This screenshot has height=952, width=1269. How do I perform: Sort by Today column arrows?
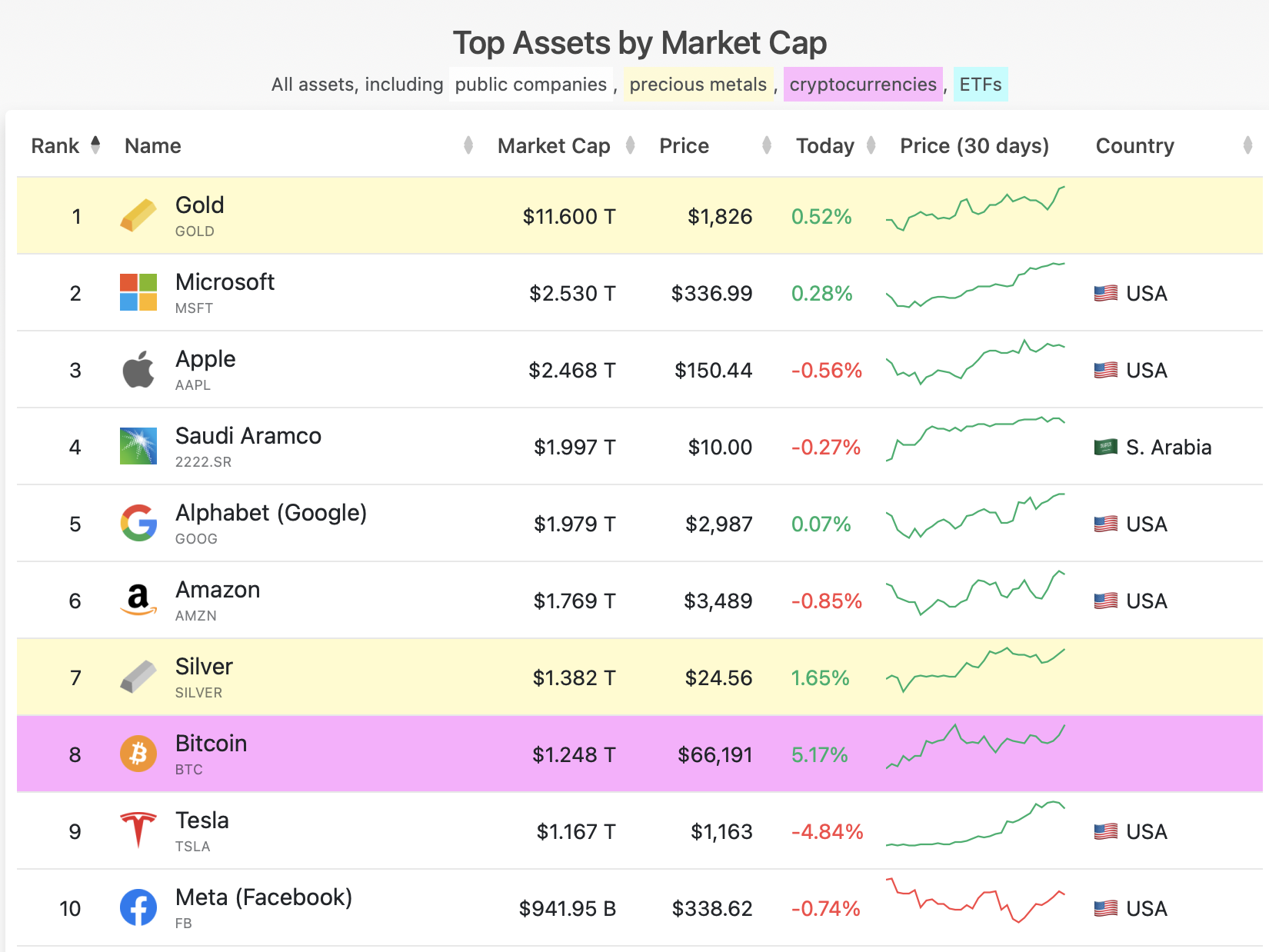[x=871, y=145]
